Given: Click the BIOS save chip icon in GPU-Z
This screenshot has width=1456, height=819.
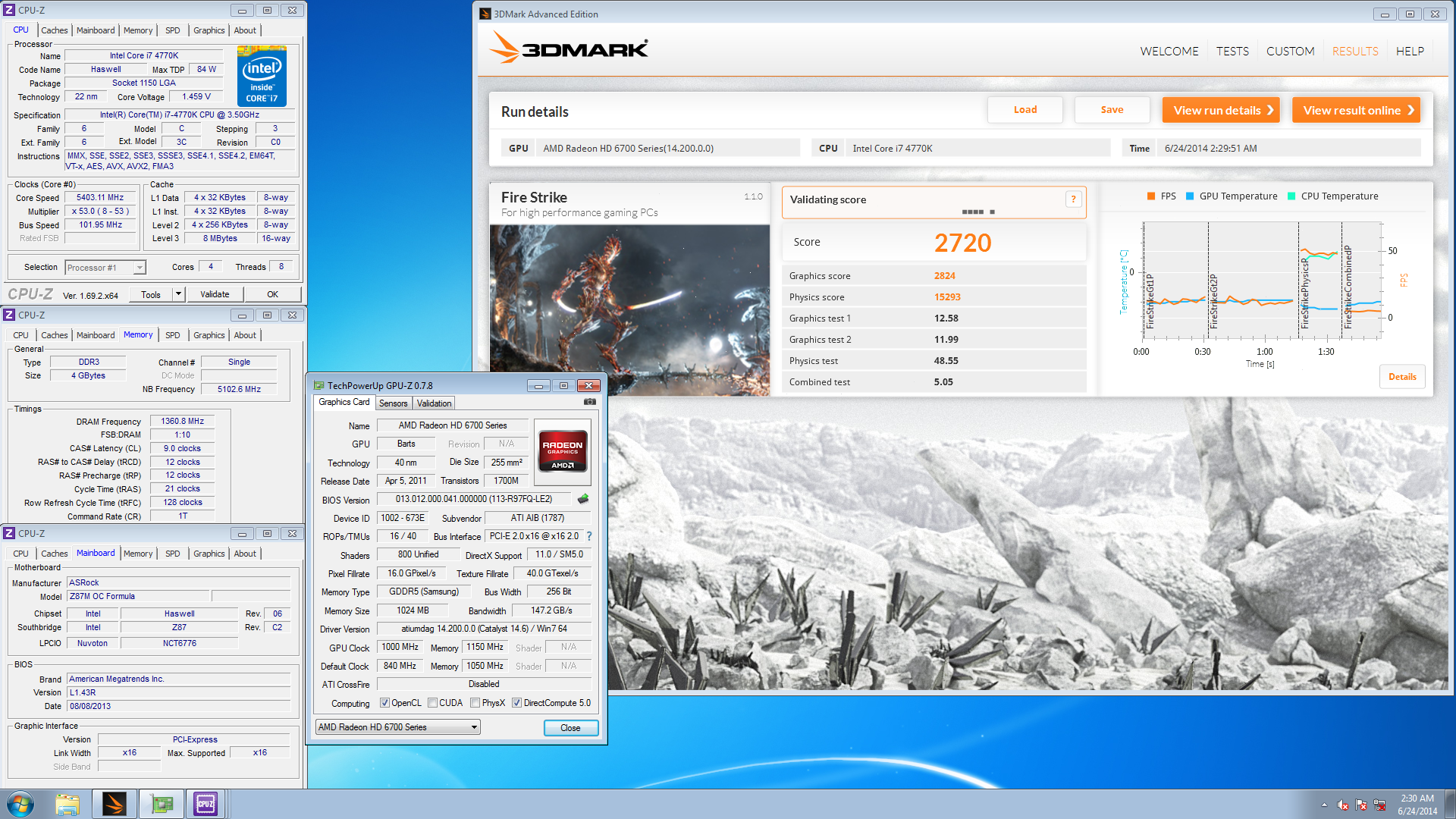Looking at the screenshot, I should tap(582, 499).
